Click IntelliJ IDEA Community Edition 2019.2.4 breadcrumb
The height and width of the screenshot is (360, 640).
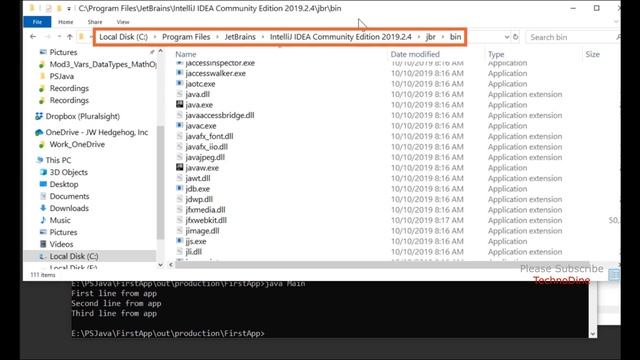(x=340, y=37)
